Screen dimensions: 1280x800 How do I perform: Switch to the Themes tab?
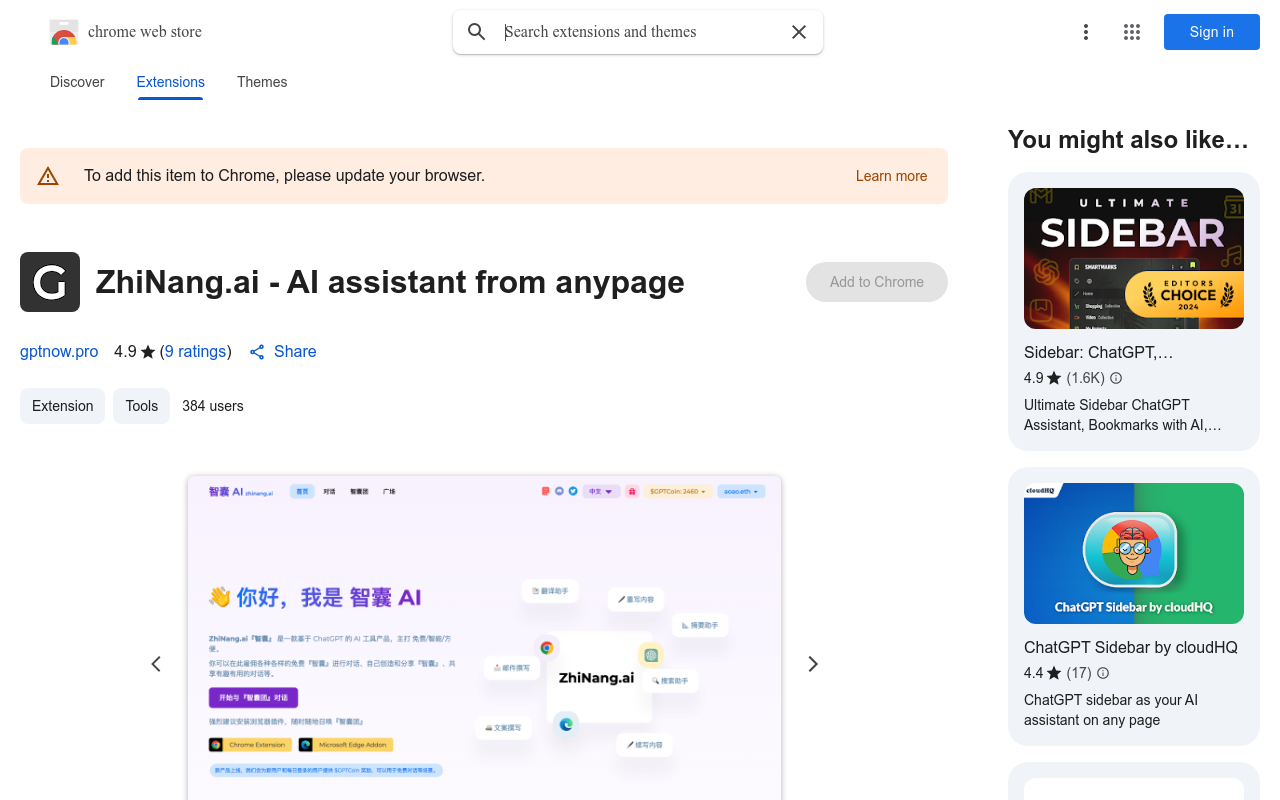click(x=262, y=82)
